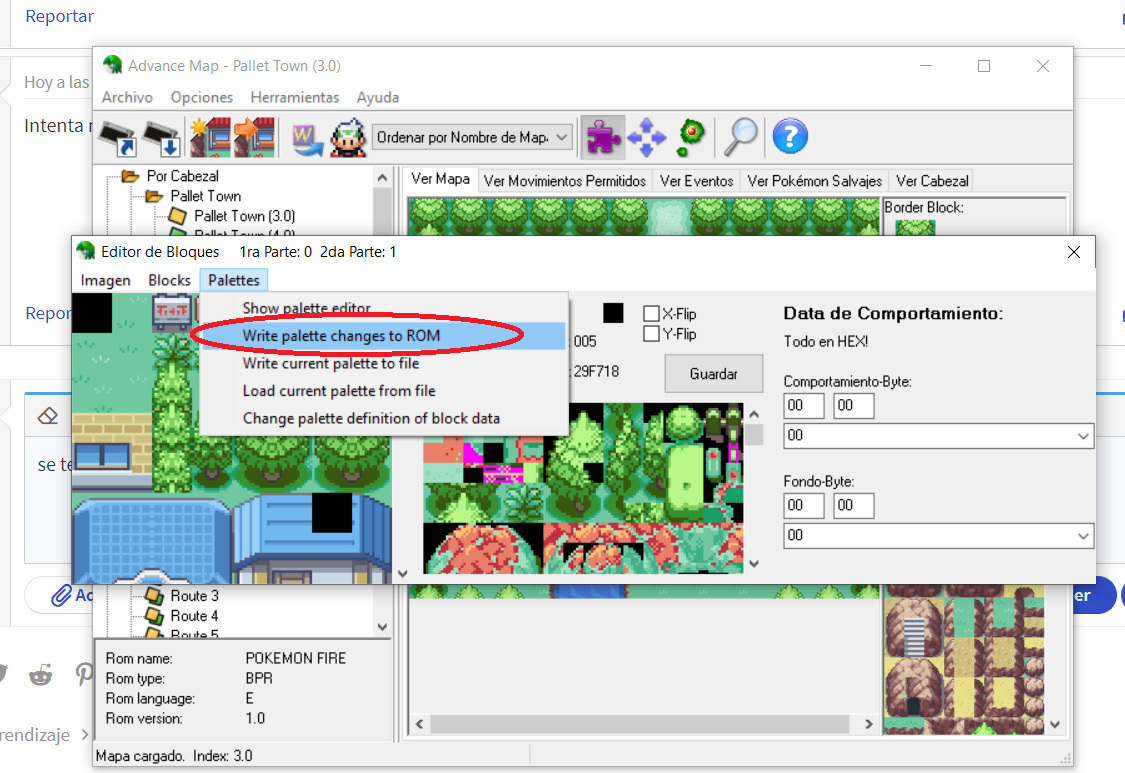Click the black color swatch beside X-Flip
Viewport: 1125px width, 773px height.
[x=613, y=313]
